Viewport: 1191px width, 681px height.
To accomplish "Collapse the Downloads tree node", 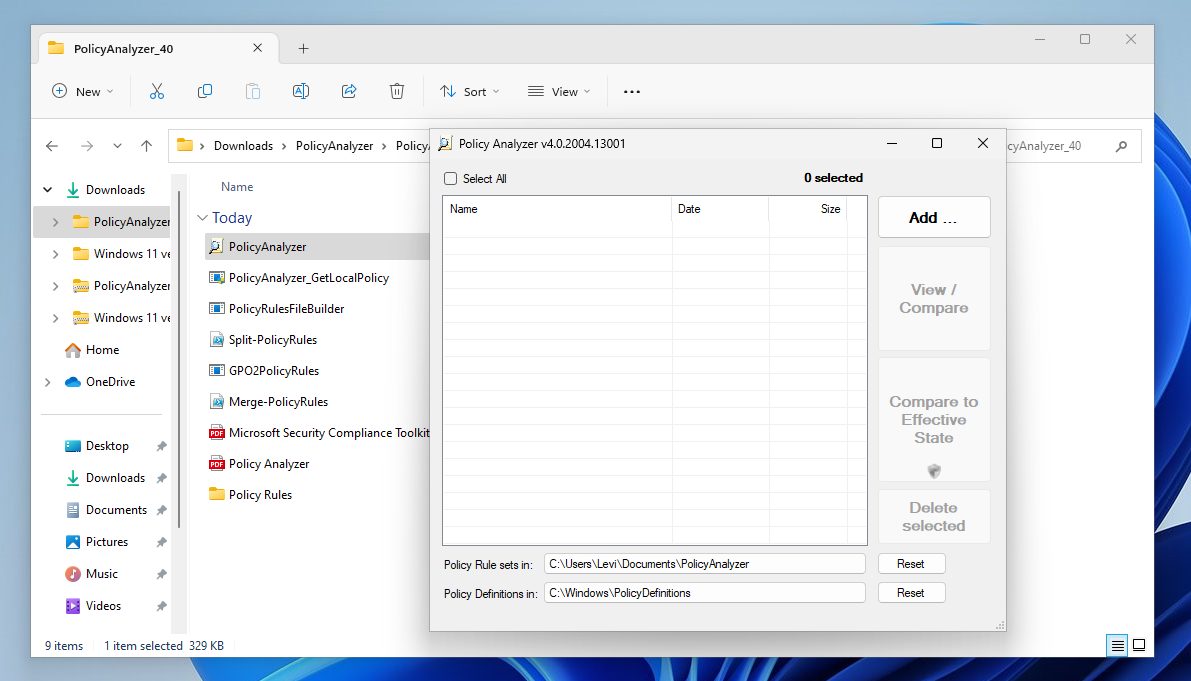I will [x=48, y=190].
